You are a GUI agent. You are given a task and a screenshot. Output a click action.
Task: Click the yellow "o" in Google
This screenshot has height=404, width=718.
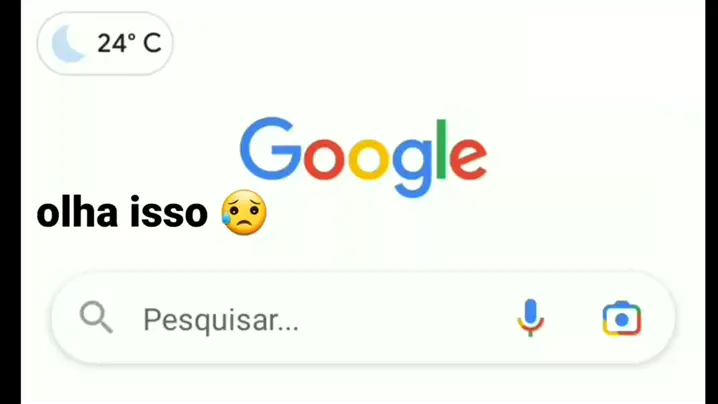369,159
